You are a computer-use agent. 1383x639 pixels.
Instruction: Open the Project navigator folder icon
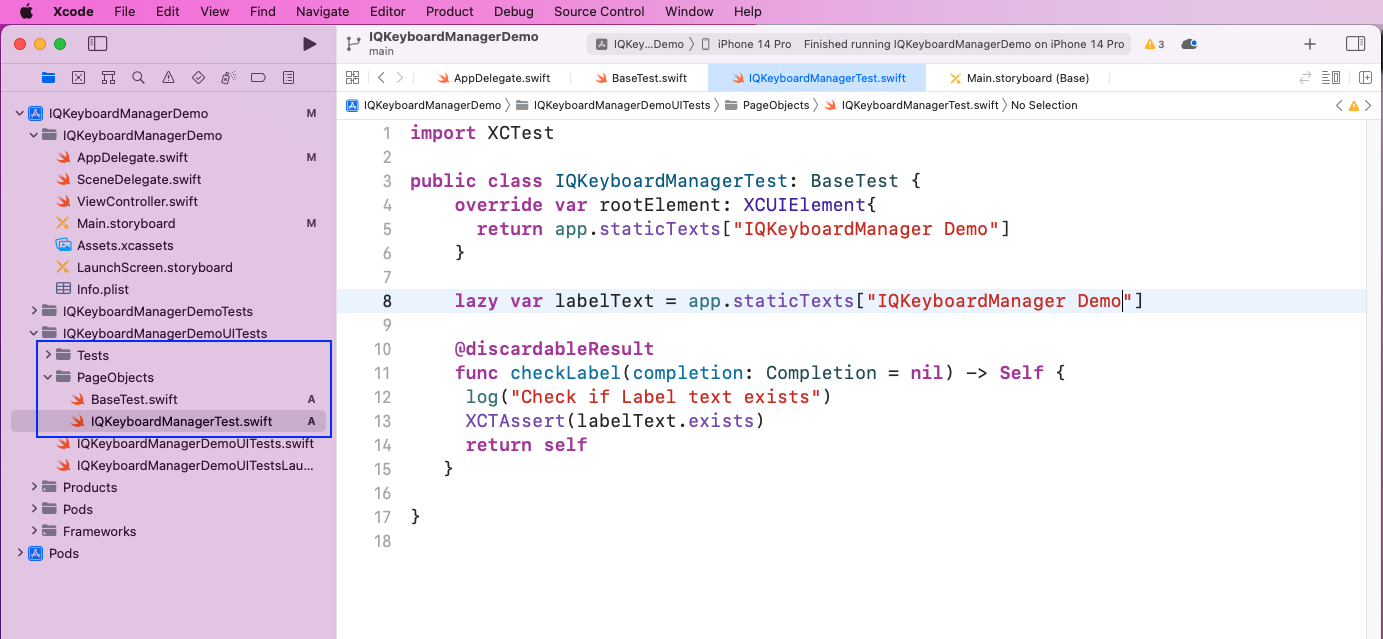48,77
